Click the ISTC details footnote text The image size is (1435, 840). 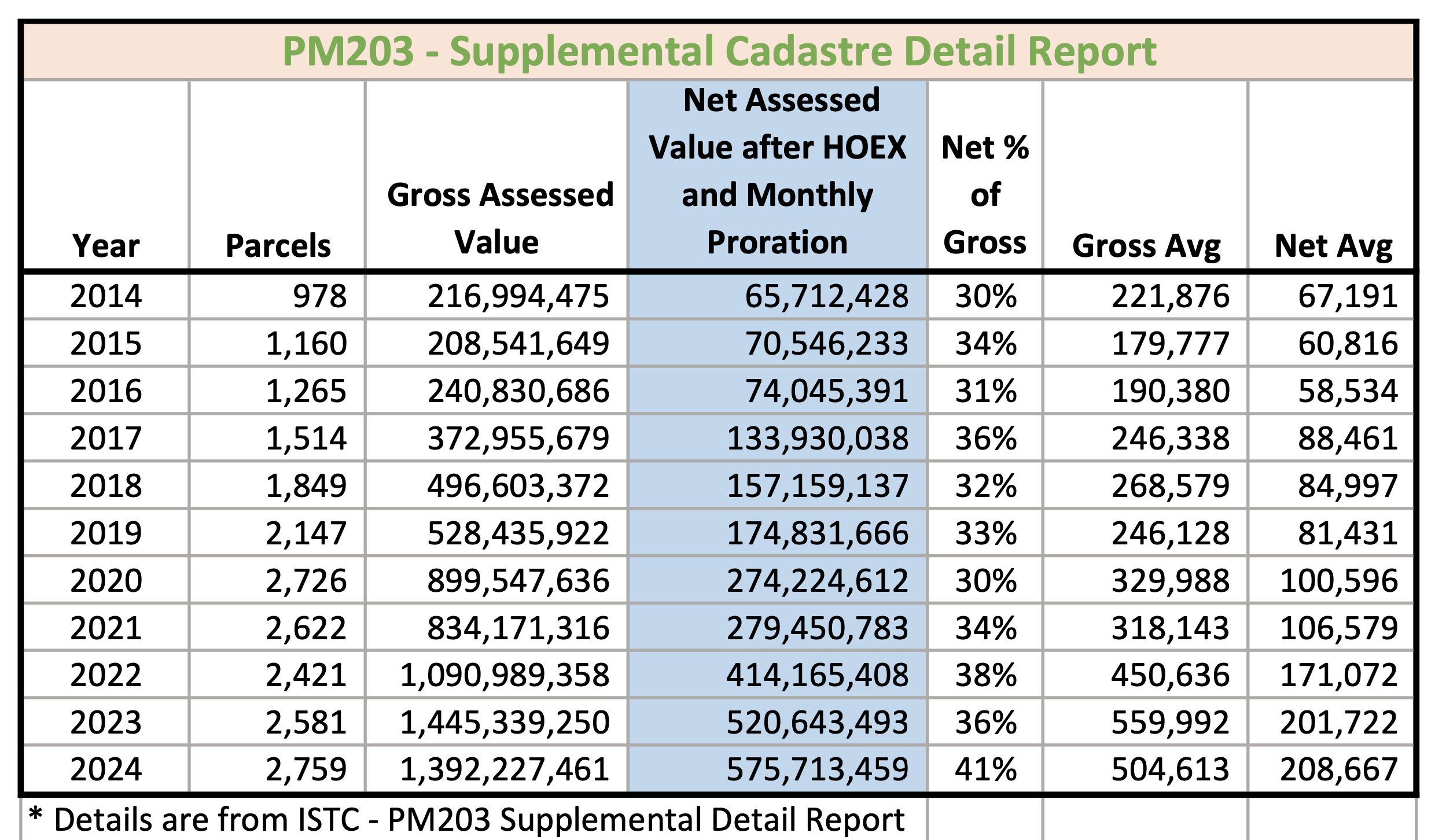click(x=466, y=820)
